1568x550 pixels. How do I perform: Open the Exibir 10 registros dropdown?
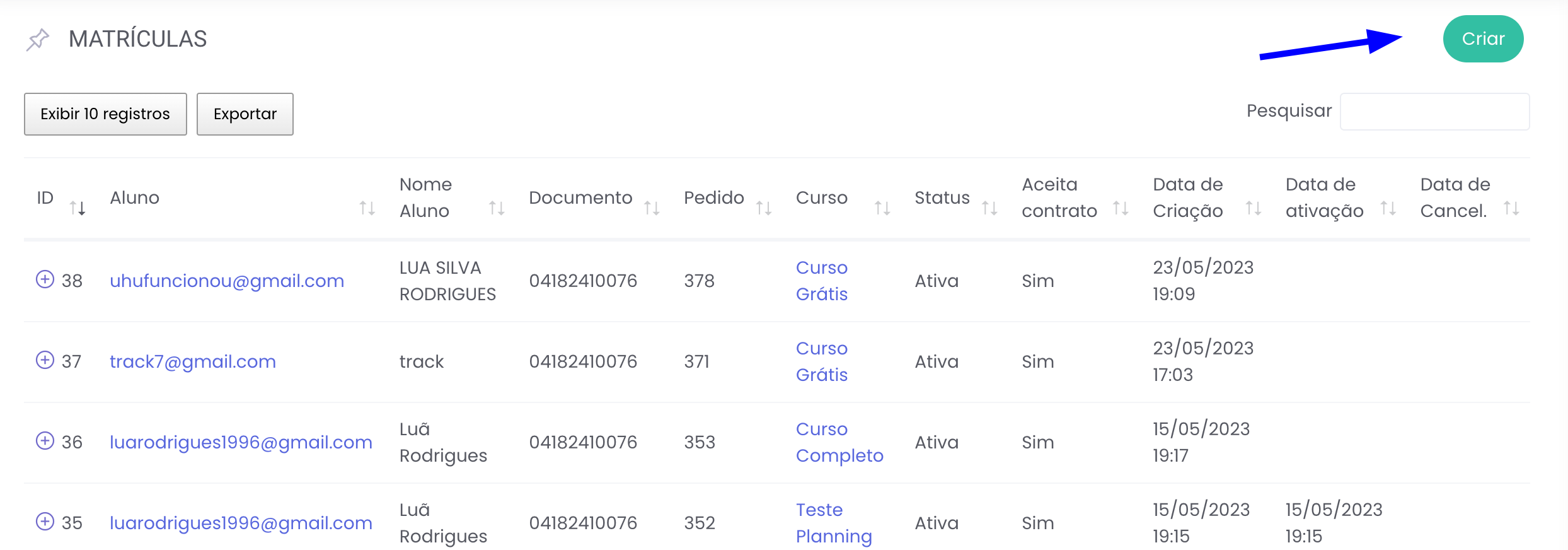click(105, 114)
